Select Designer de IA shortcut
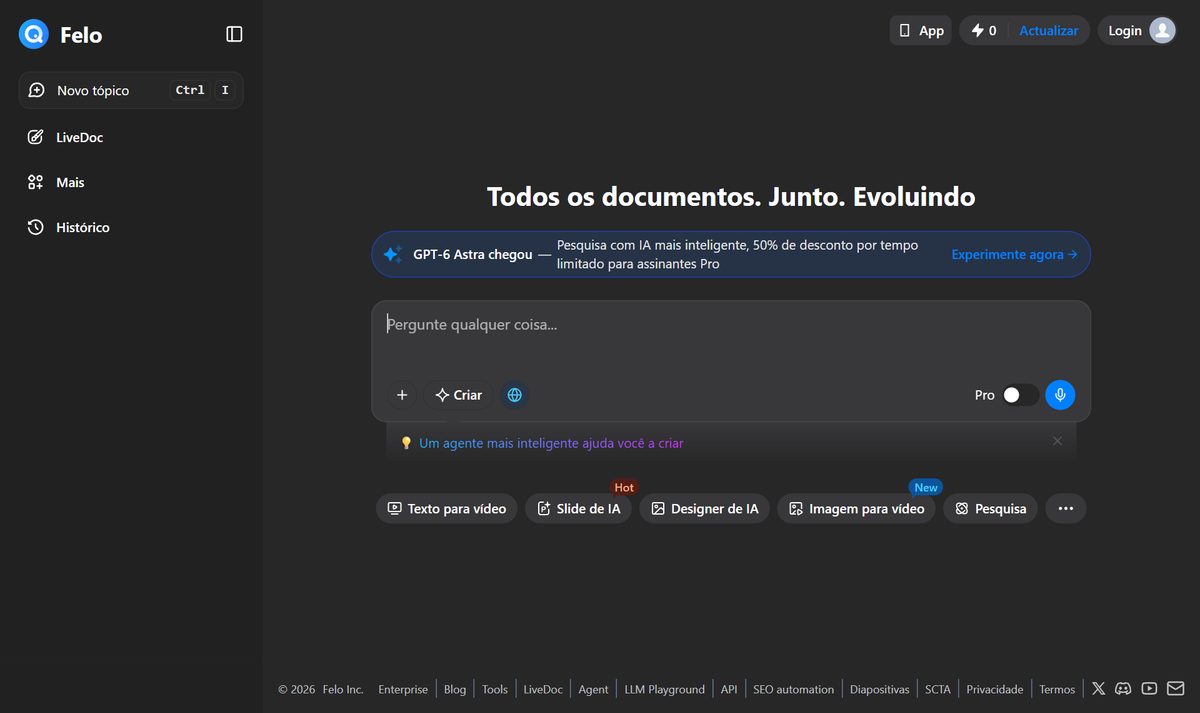 coord(705,508)
